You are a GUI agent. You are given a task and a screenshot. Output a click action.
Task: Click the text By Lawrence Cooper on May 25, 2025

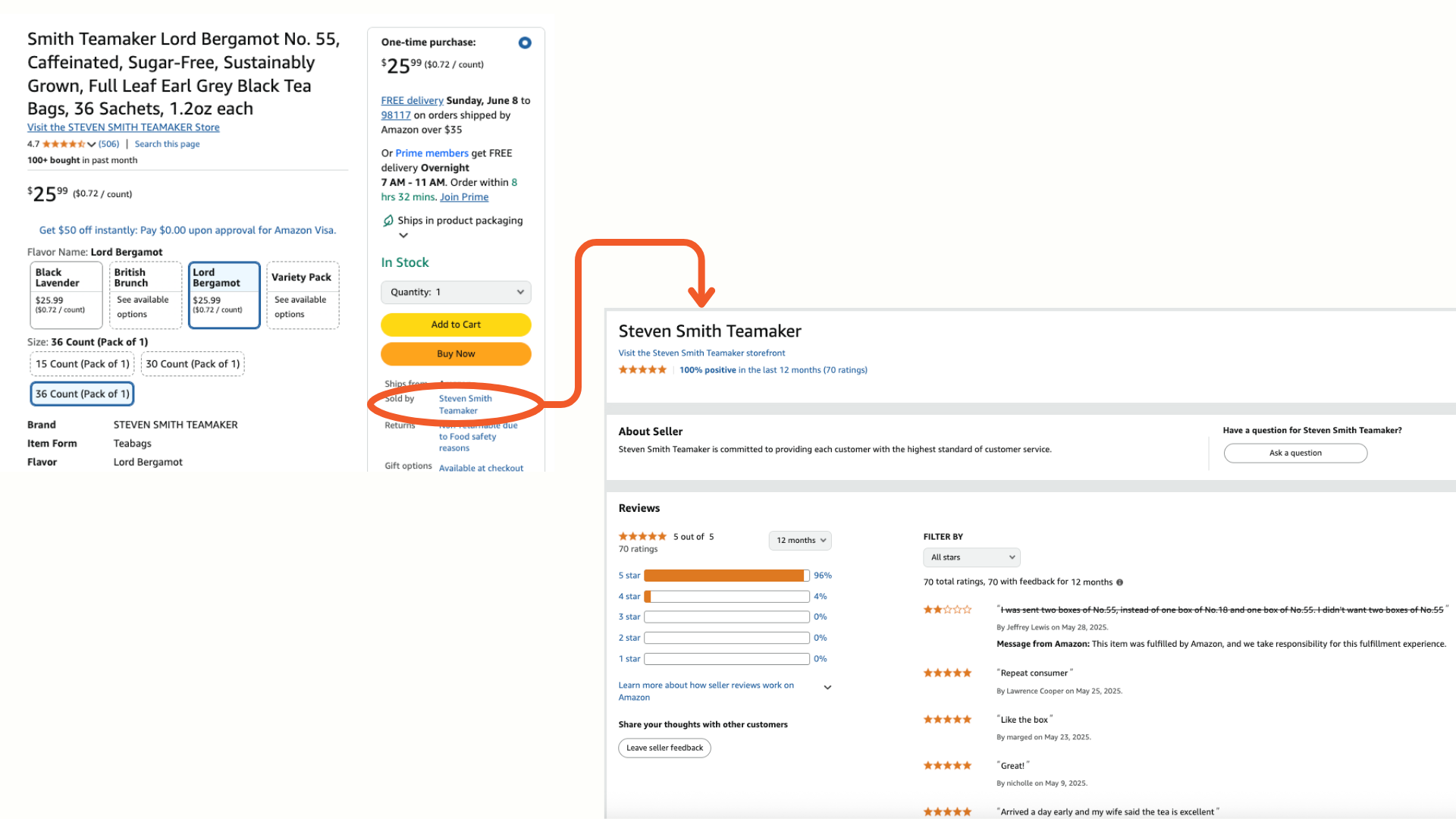click(1059, 692)
